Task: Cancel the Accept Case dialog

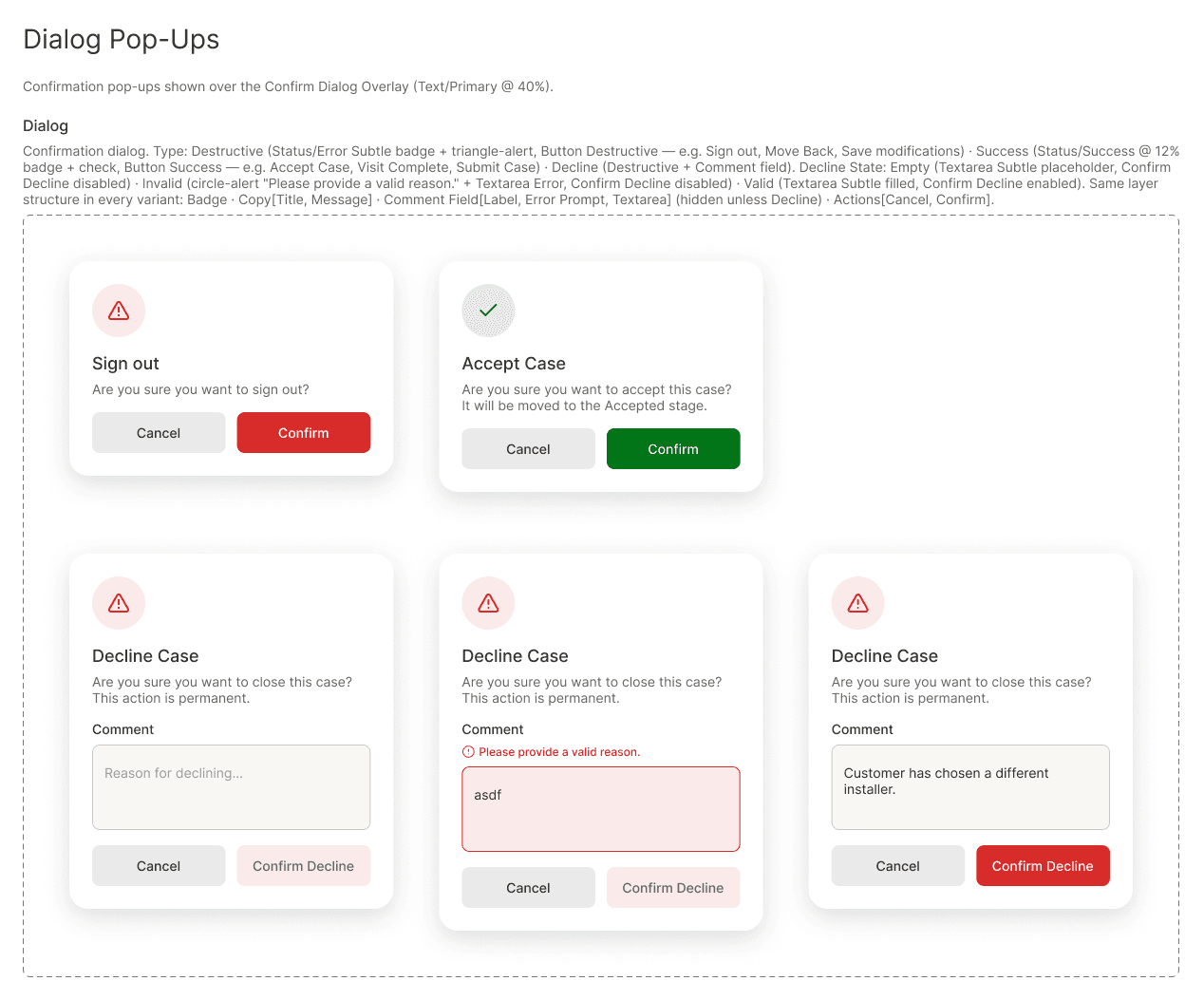Action: (x=528, y=449)
